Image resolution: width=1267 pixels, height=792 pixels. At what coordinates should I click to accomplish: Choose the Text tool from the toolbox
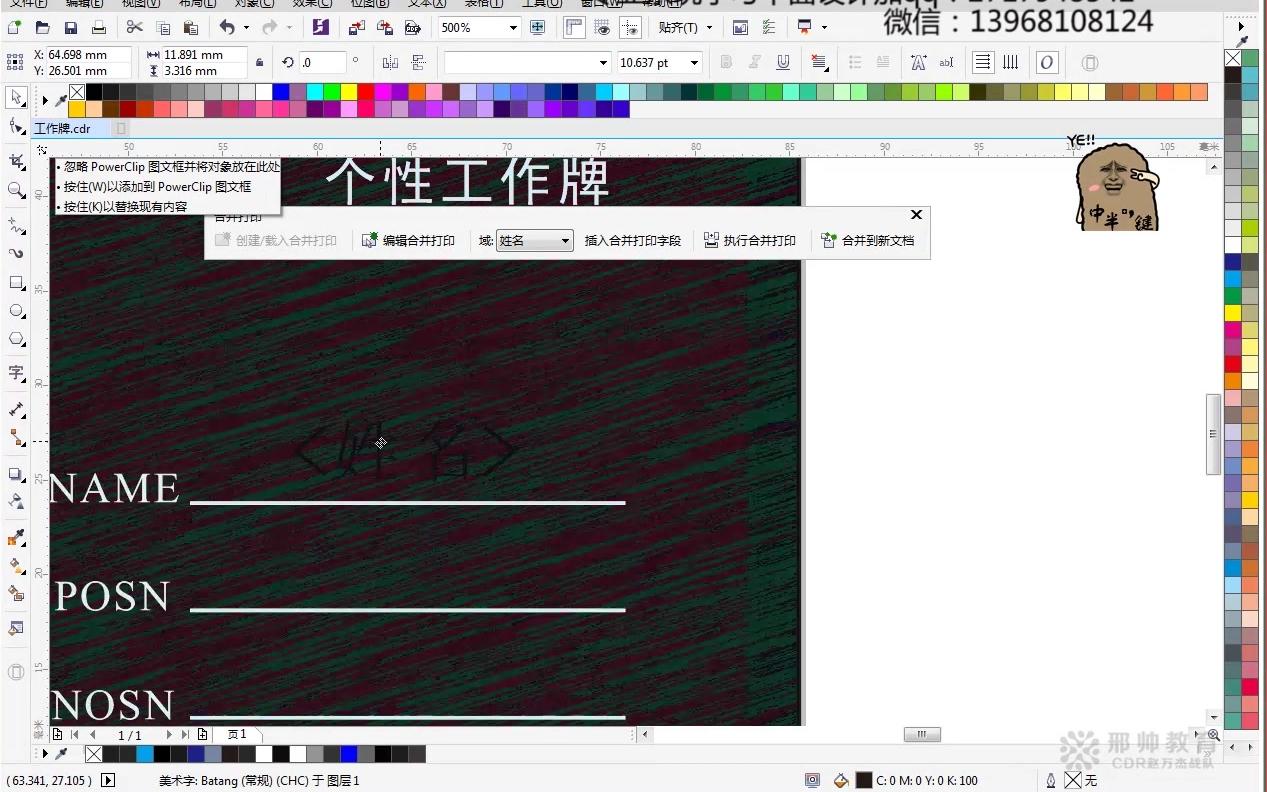15,373
